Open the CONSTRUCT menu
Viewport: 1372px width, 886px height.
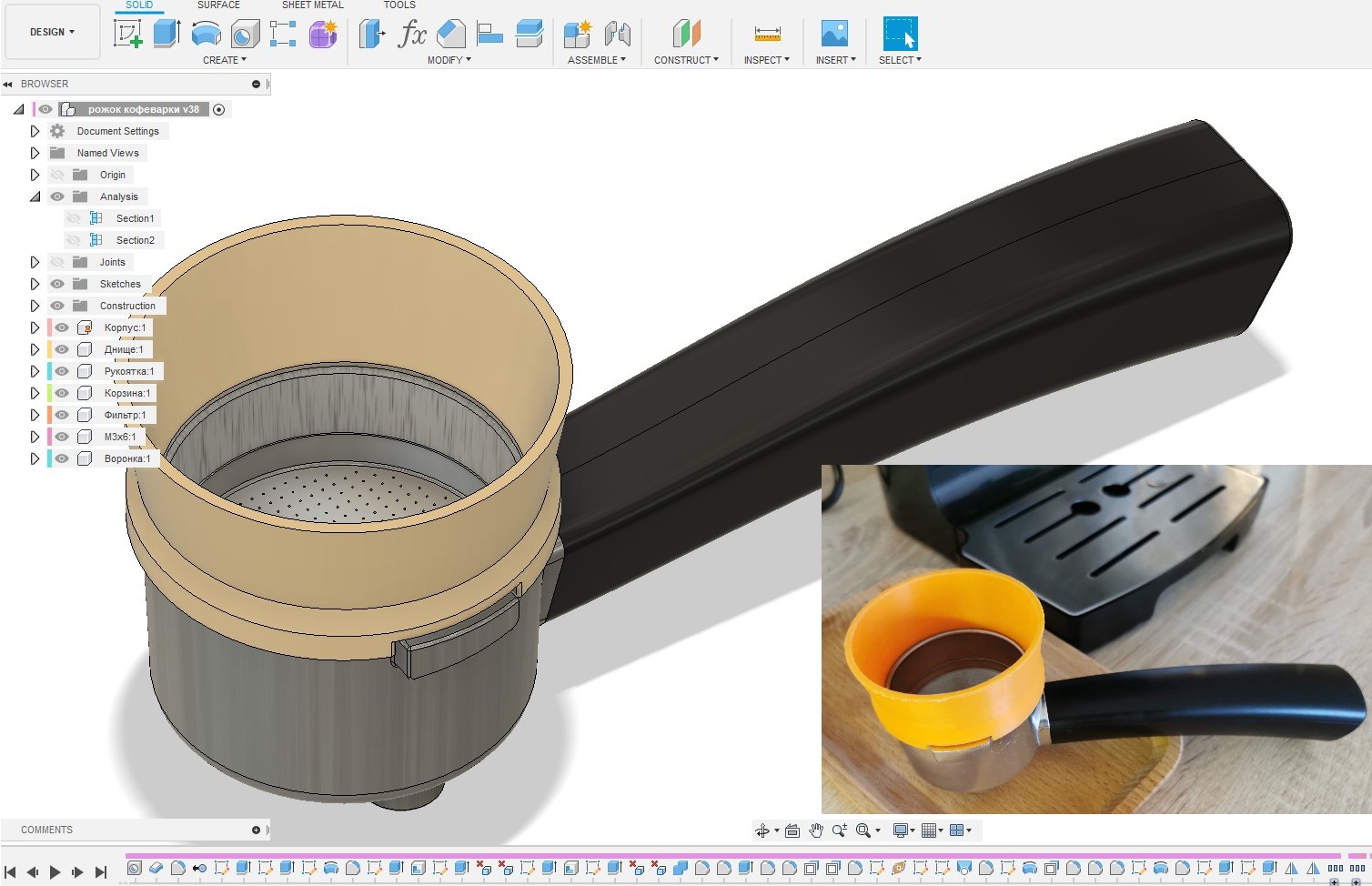click(x=686, y=60)
